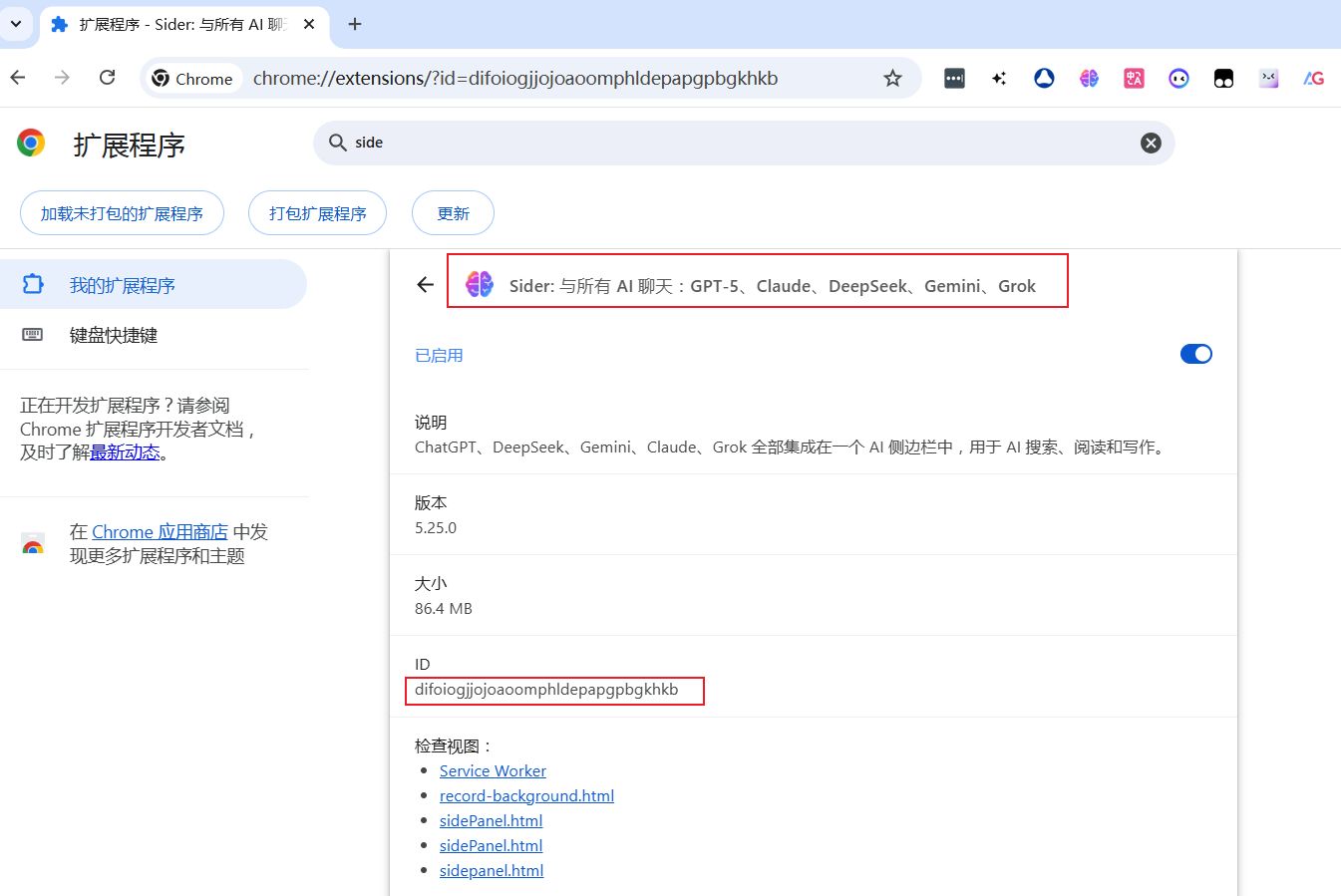This screenshot has height=896, width=1341.
Task: Reload the page with the refresh icon
Action: [108, 78]
